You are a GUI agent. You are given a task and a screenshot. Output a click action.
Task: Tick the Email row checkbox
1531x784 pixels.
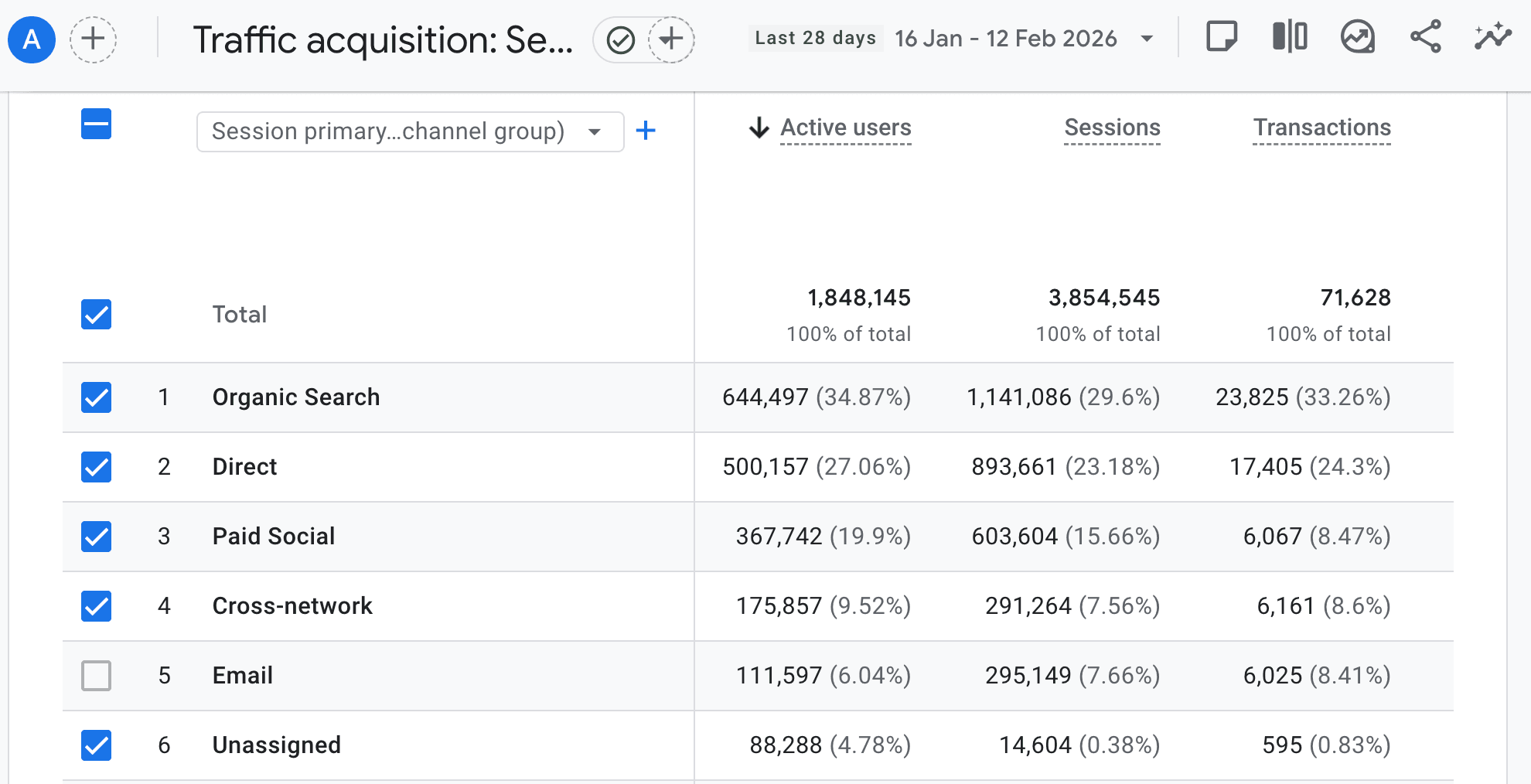pyautogui.click(x=97, y=676)
